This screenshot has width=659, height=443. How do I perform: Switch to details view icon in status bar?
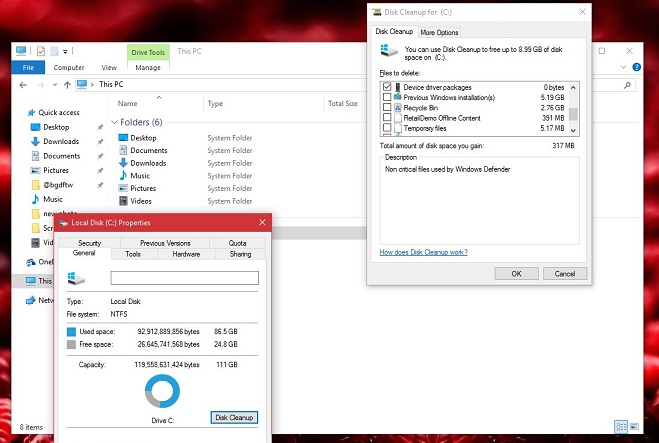coord(621,427)
